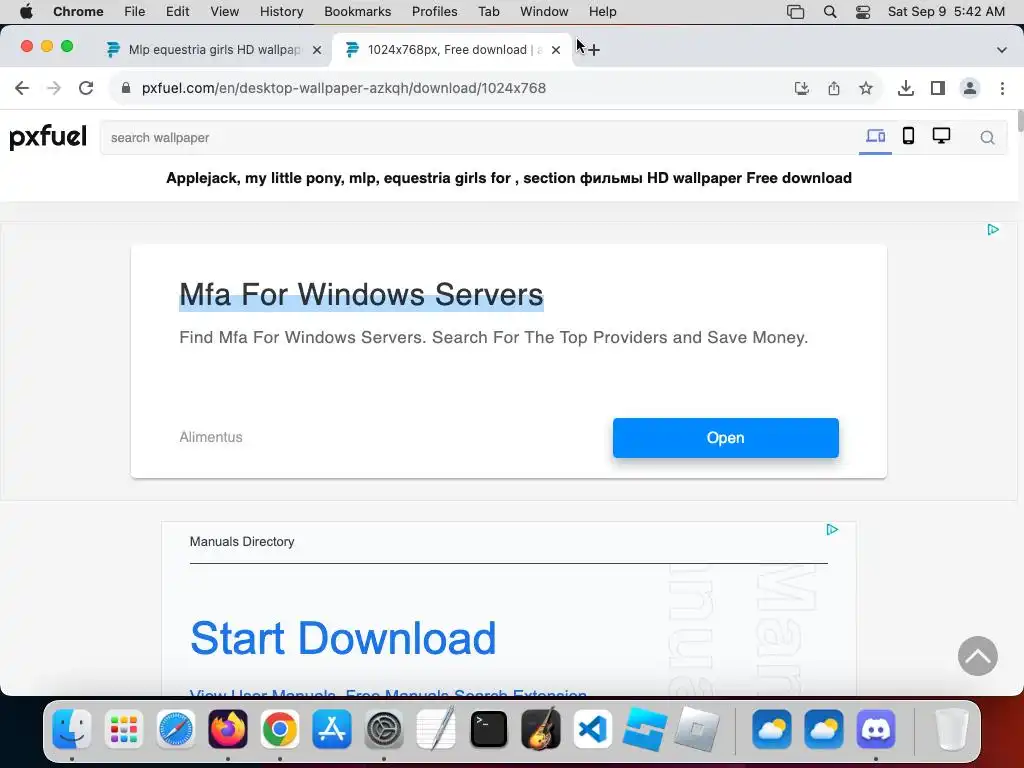Screen dimensions: 1024x768
Task: View site info via lock icon
Action: point(126,88)
